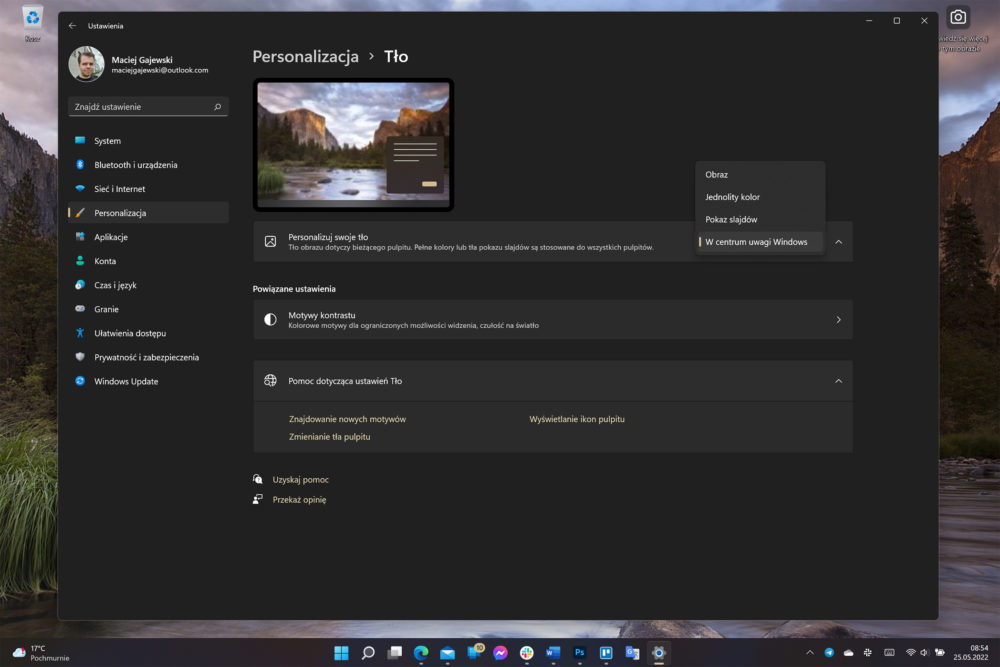Open Wyświetlanie ikon pulpitu help link
This screenshot has width=1000, height=667.
coord(577,419)
